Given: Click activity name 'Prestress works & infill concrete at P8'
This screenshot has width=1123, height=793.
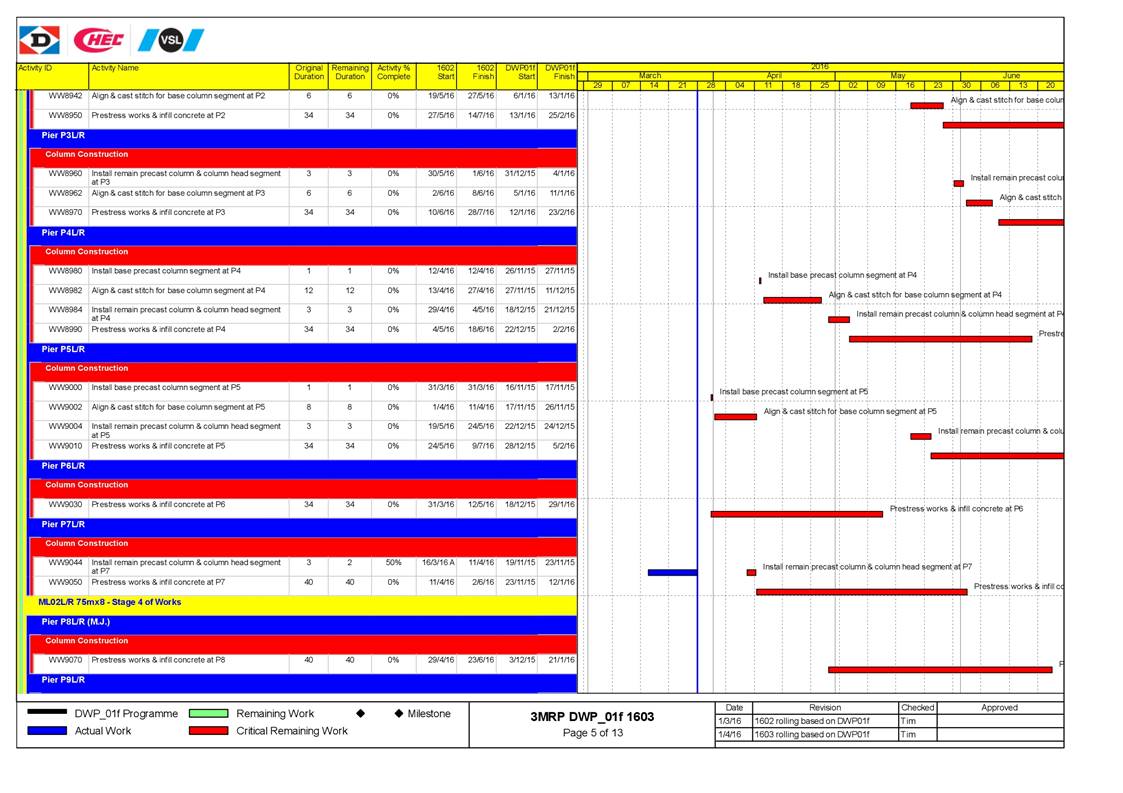Looking at the screenshot, I should pyautogui.click(x=158, y=660).
